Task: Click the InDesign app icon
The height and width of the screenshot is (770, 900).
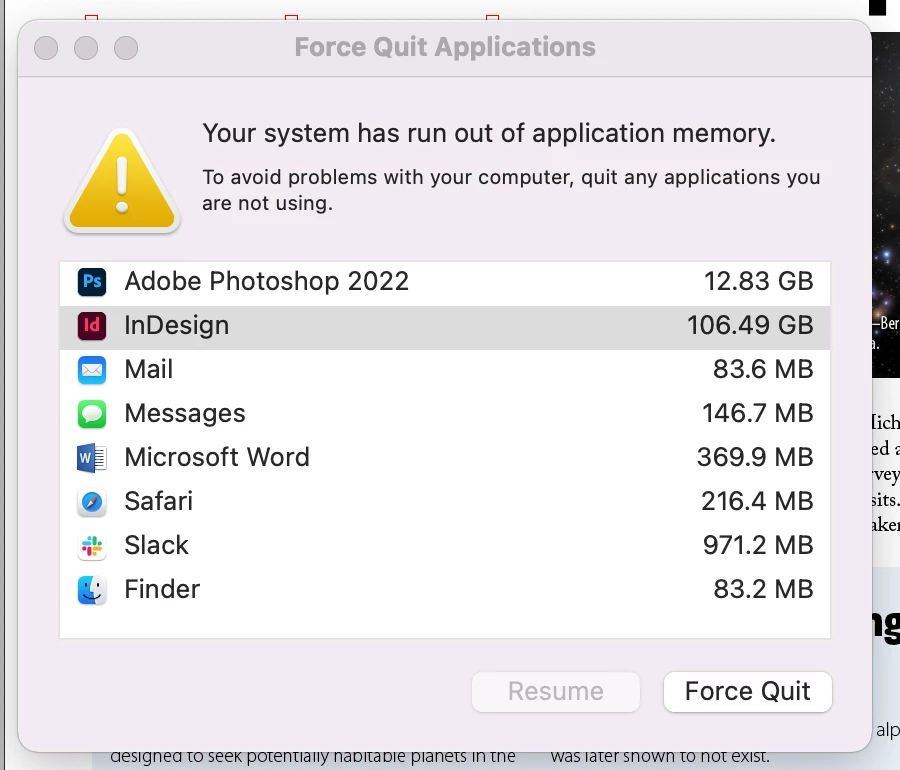Action: [92, 326]
